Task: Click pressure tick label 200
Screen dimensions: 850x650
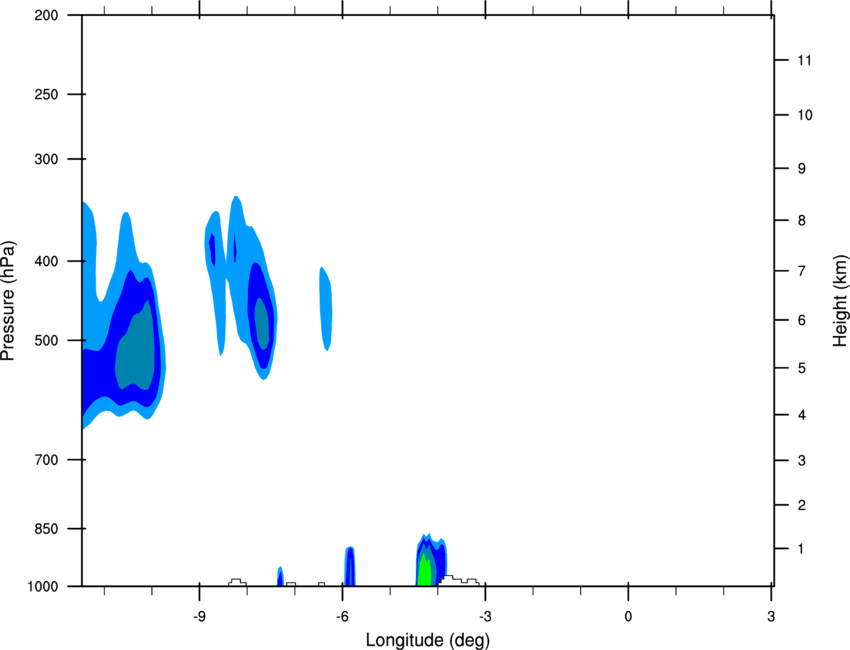Action: tap(46, 15)
